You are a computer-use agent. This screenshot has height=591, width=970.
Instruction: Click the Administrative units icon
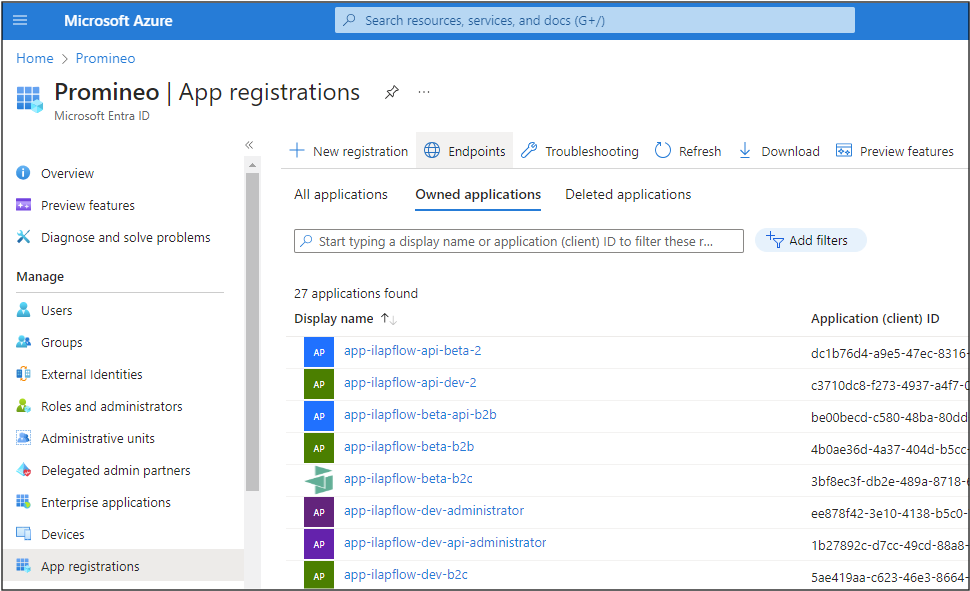[x=24, y=438]
